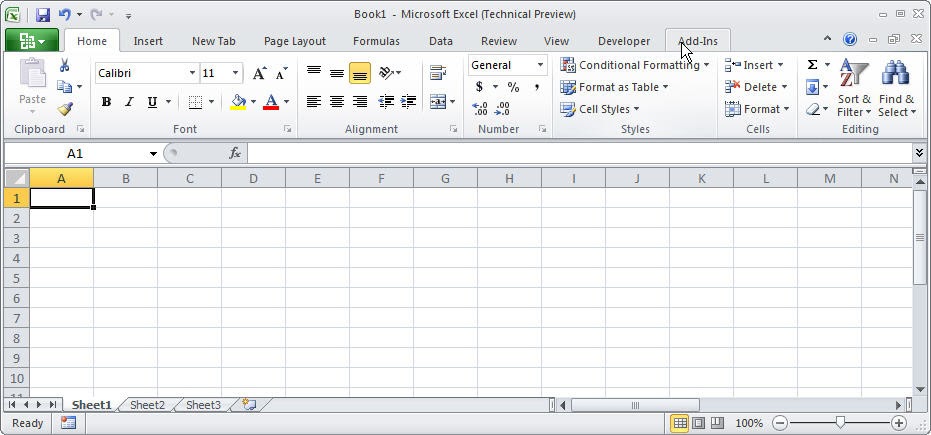Open Cell Styles gallery
The height and width of the screenshot is (435, 931).
click(600, 109)
